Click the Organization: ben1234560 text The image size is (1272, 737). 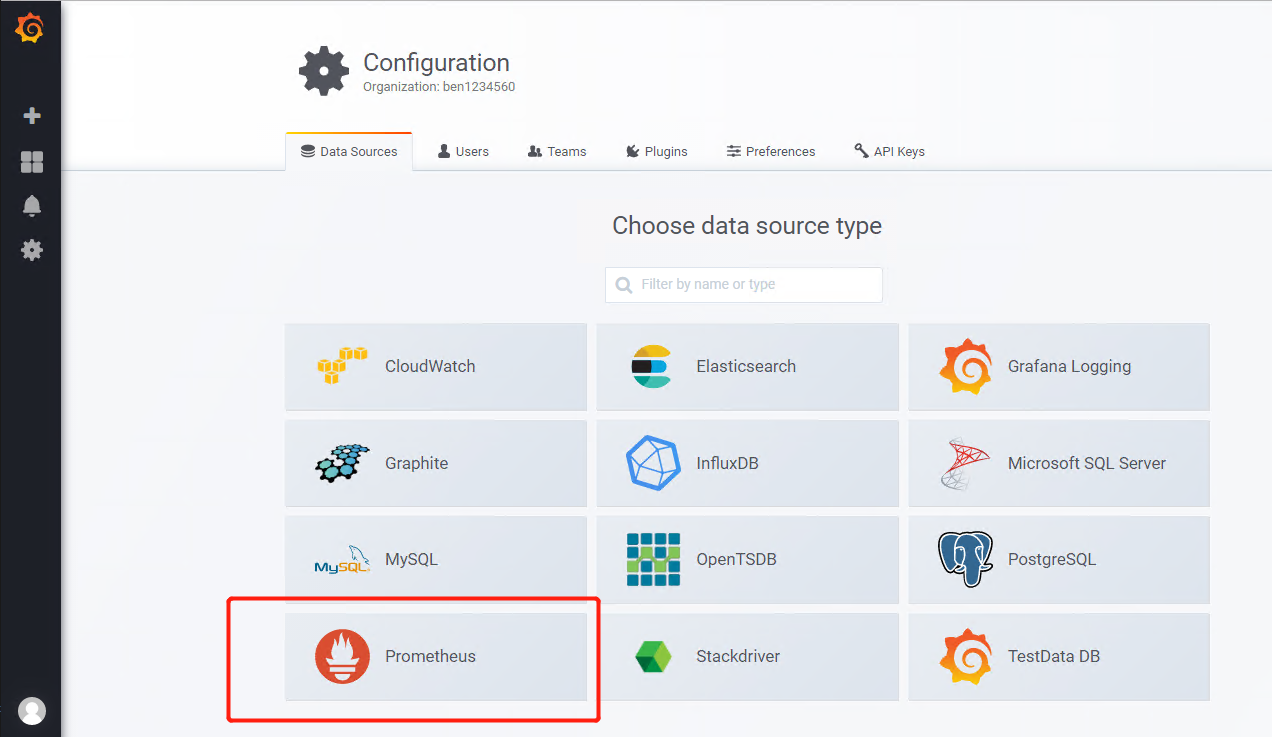[439, 87]
